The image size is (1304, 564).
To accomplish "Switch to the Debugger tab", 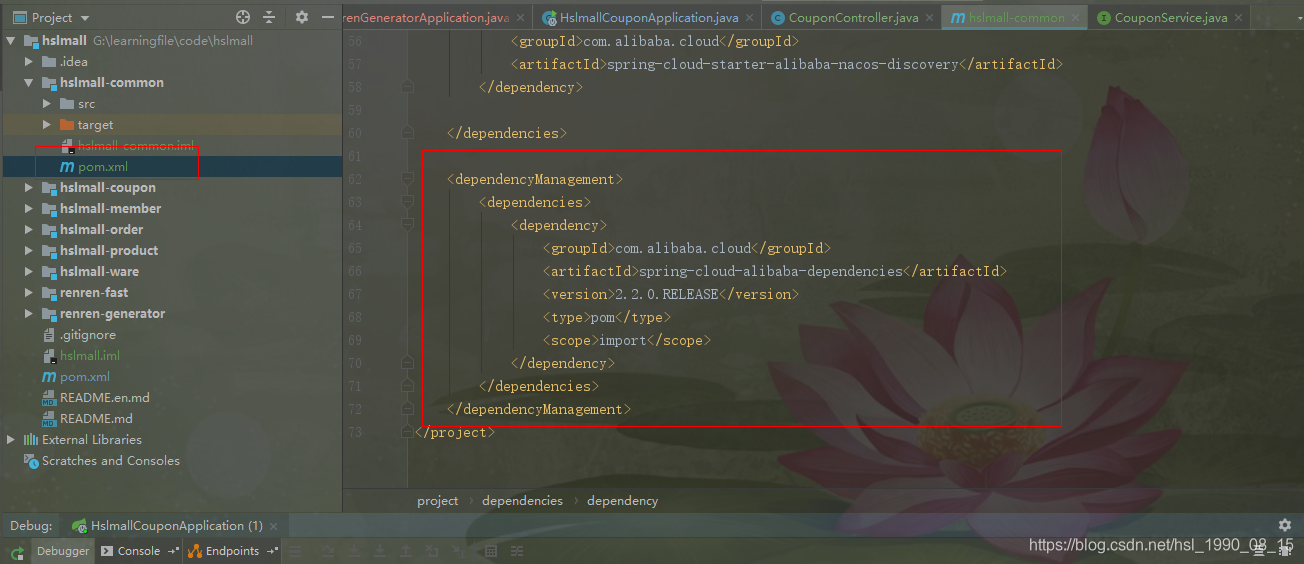I will click(63, 551).
